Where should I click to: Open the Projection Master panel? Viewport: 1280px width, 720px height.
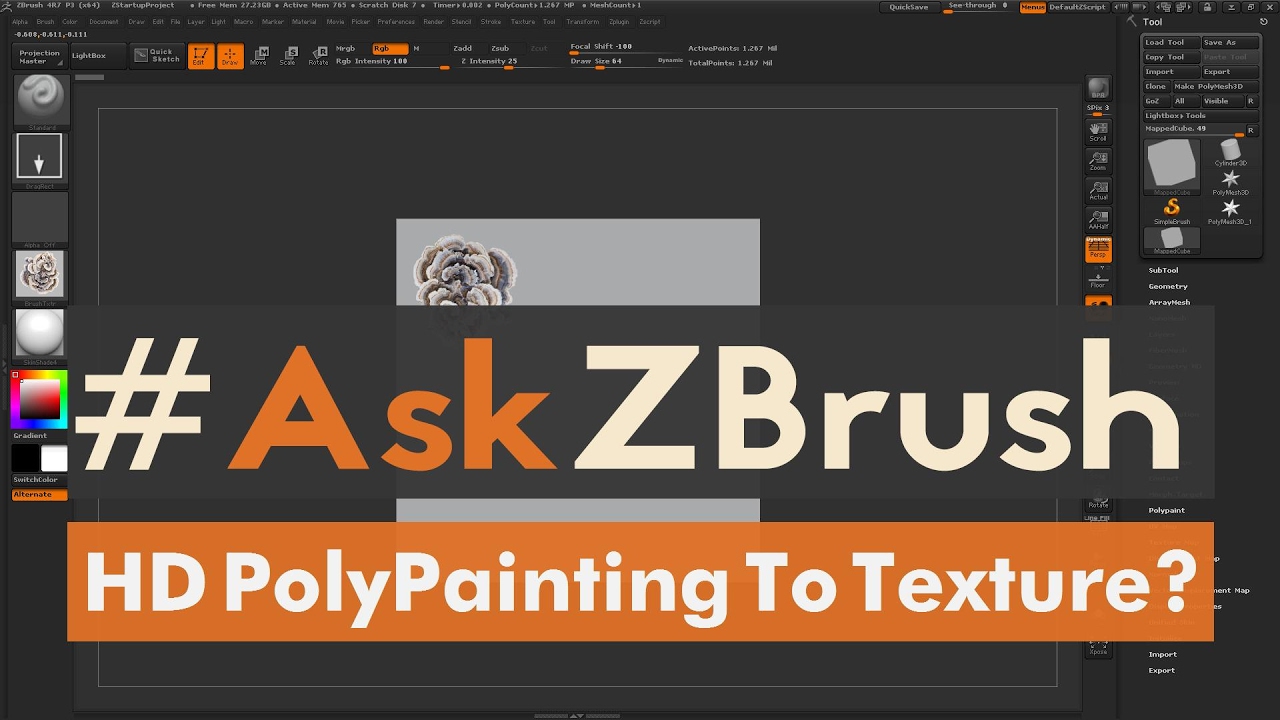pos(40,57)
